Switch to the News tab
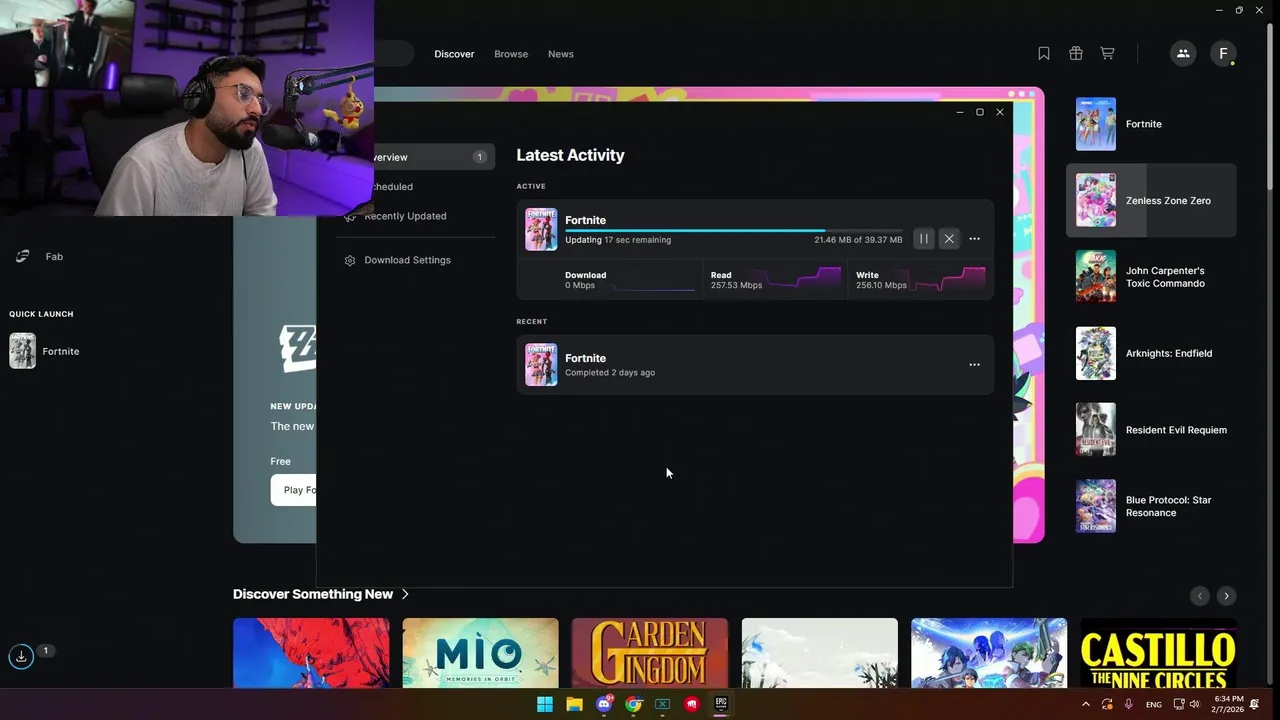 coord(561,54)
